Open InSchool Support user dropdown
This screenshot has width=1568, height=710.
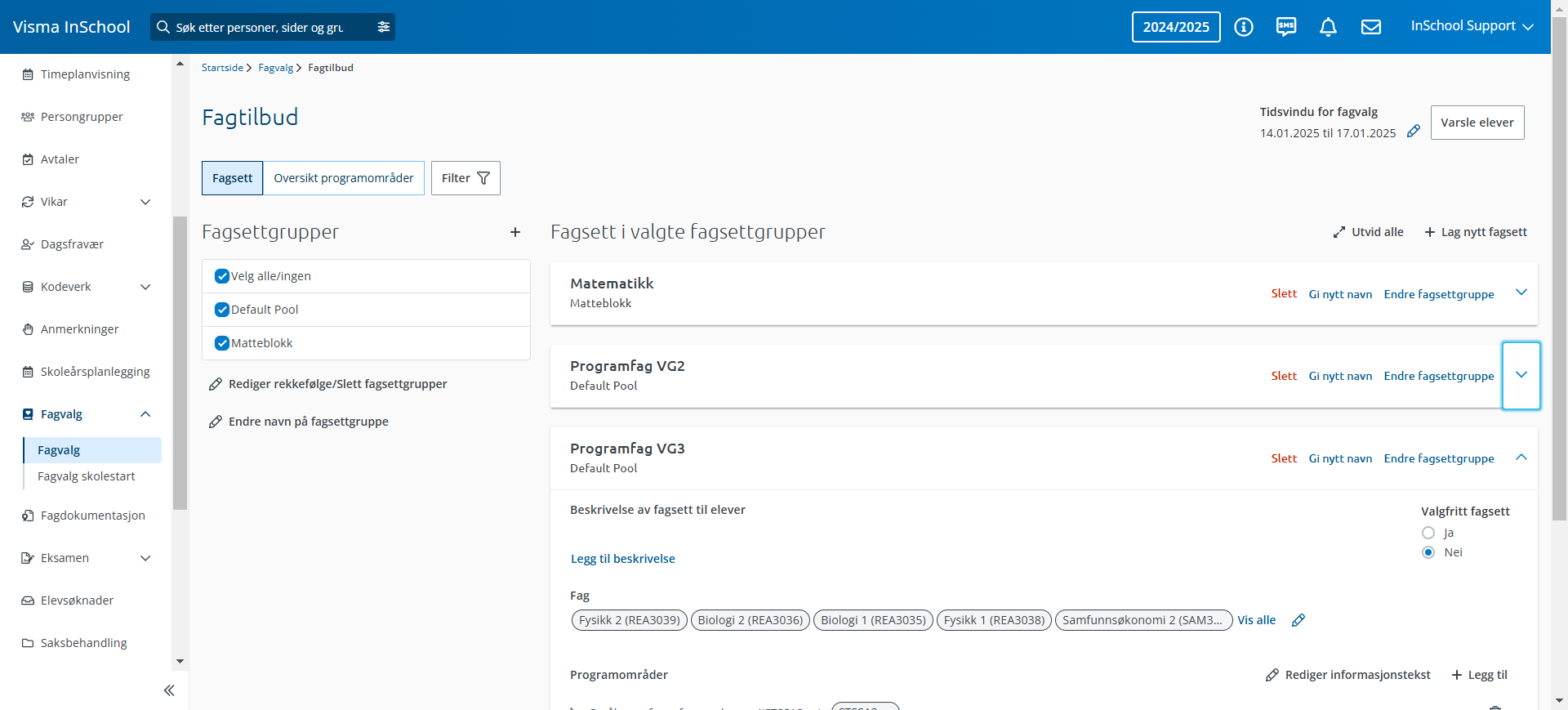(1472, 26)
